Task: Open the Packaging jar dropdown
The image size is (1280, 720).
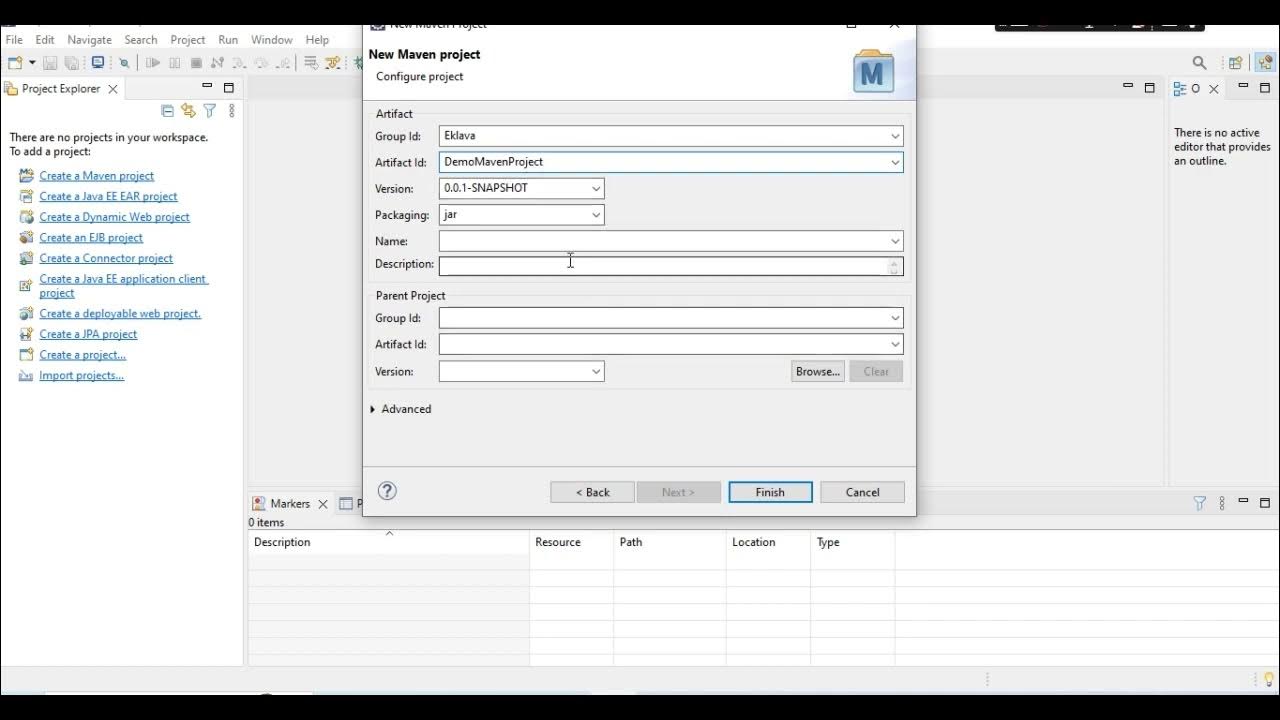Action: pos(596,215)
